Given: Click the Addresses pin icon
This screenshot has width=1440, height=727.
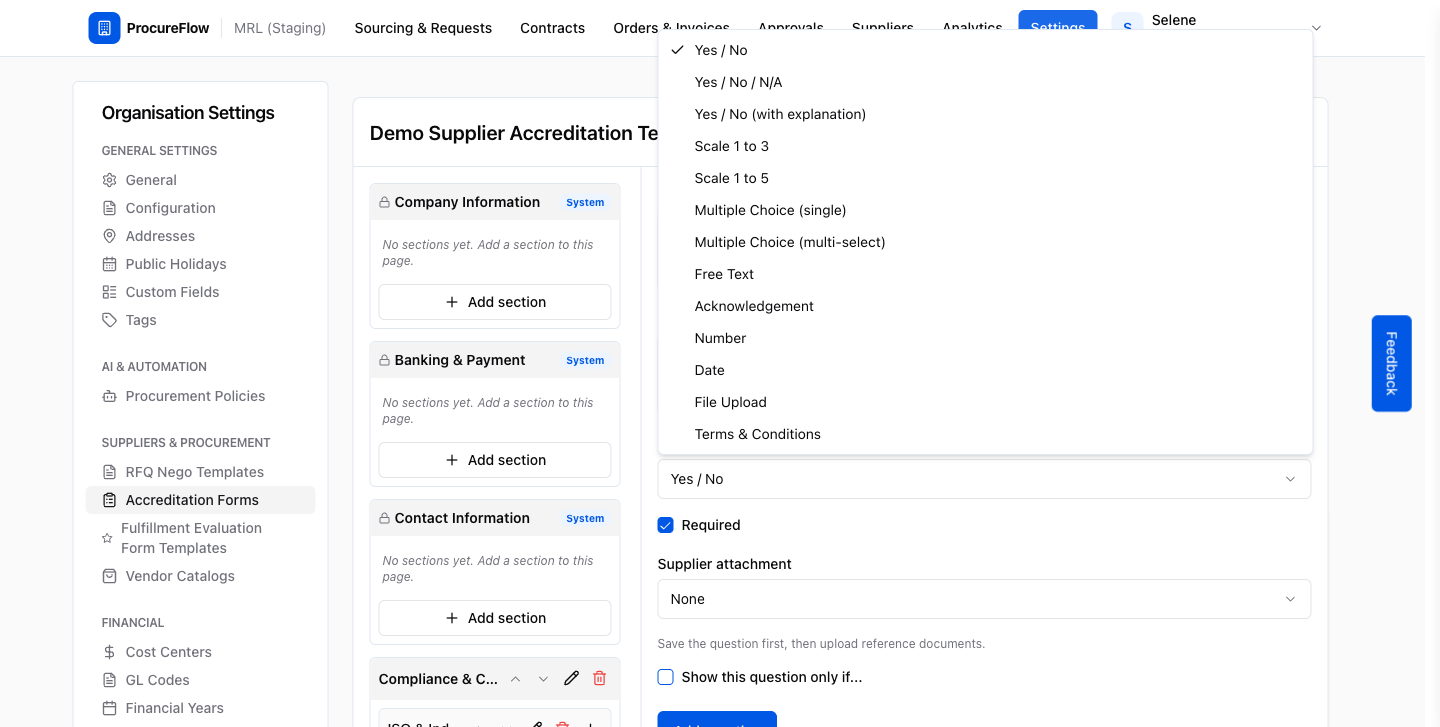Looking at the screenshot, I should tap(110, 236).
